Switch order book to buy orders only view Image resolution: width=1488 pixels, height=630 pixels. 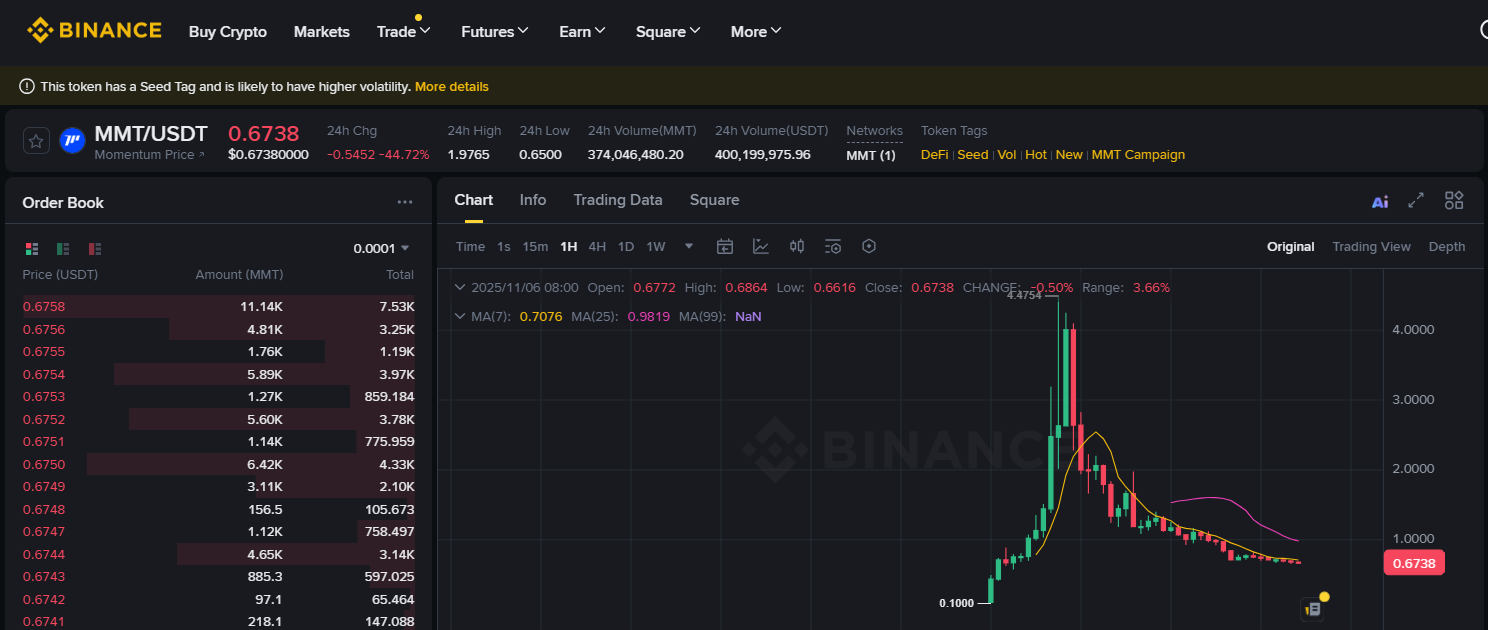[62, 248]
